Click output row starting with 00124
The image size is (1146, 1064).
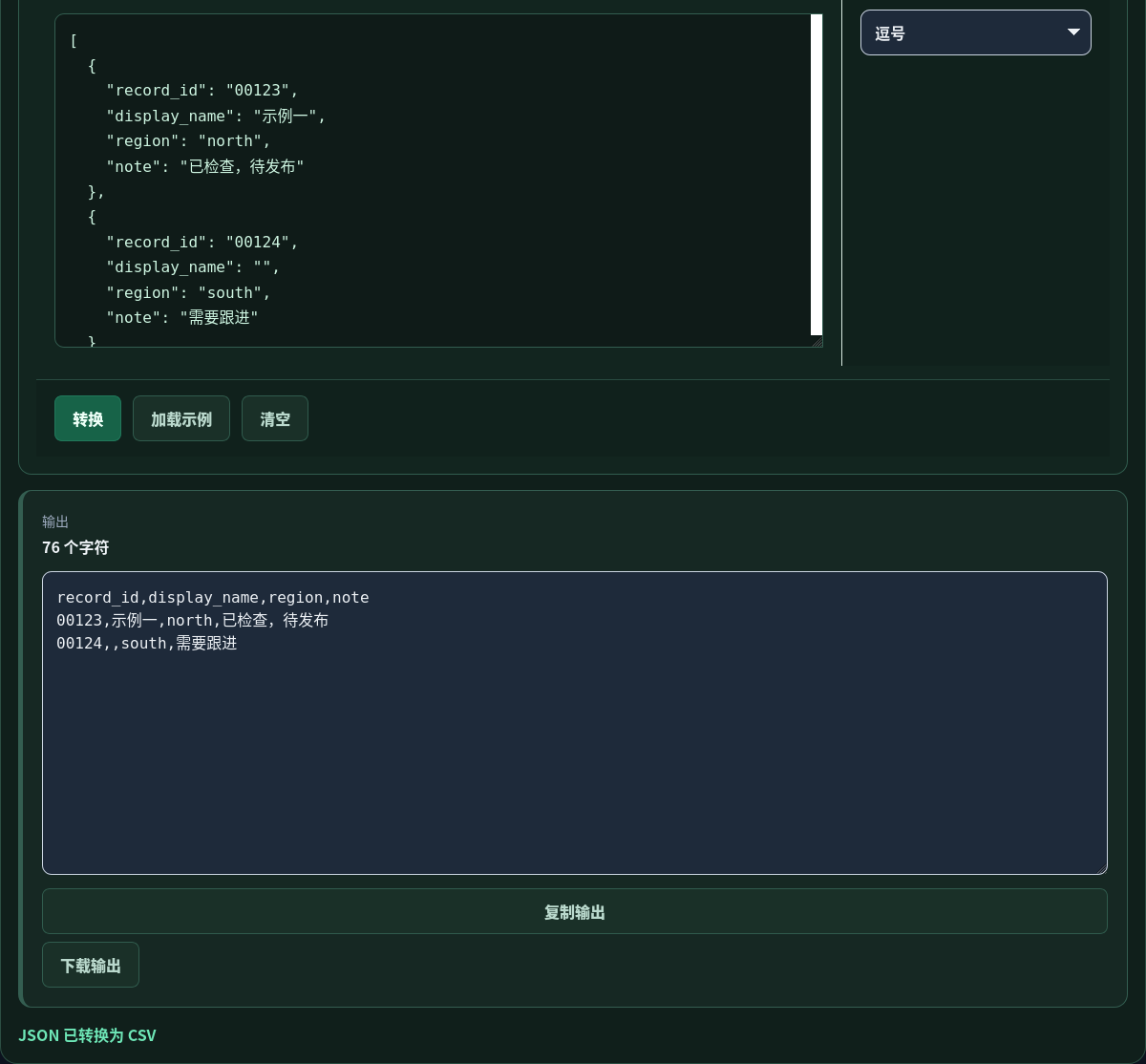pos(147,643)
